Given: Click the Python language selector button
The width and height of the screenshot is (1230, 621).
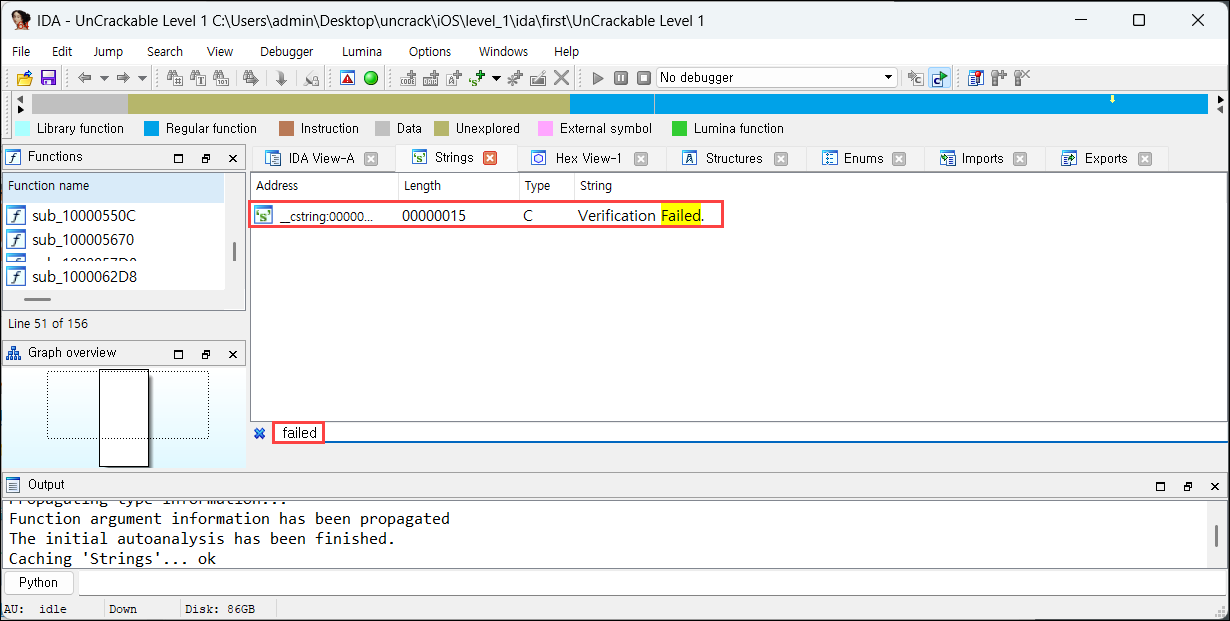Looking at the screenshot, I should point(38,582).
